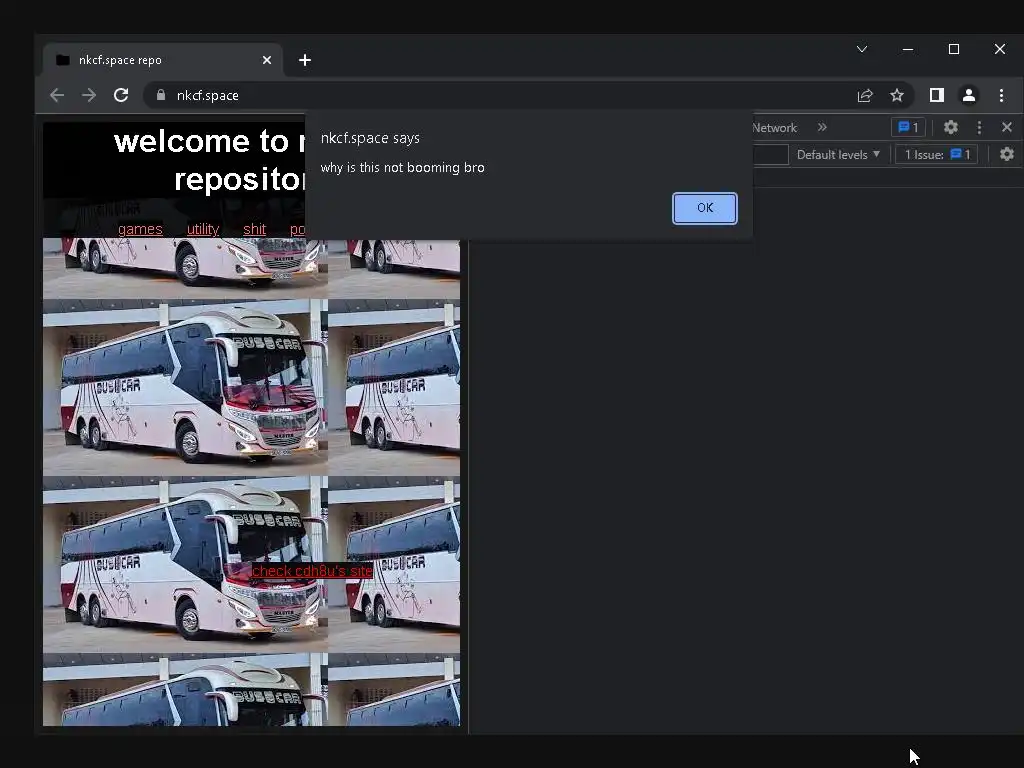The width and height of the screenshot is (1024, 768).
Task: Expand more DevTools tabs with double chevron
Action: click(822, 127)
